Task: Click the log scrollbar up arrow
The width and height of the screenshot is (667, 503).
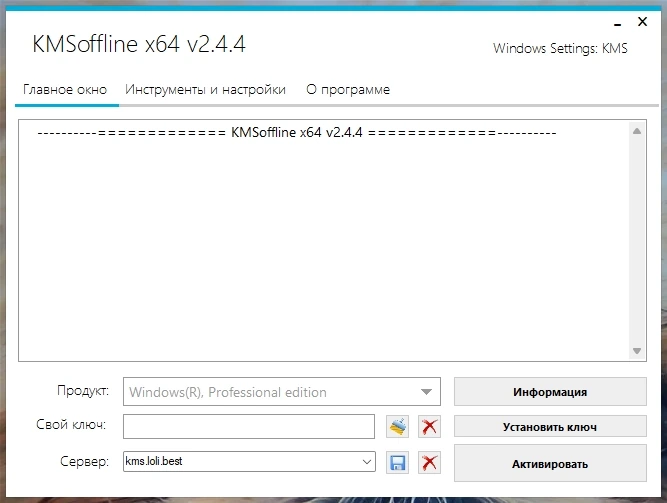Action: point(637,131)
